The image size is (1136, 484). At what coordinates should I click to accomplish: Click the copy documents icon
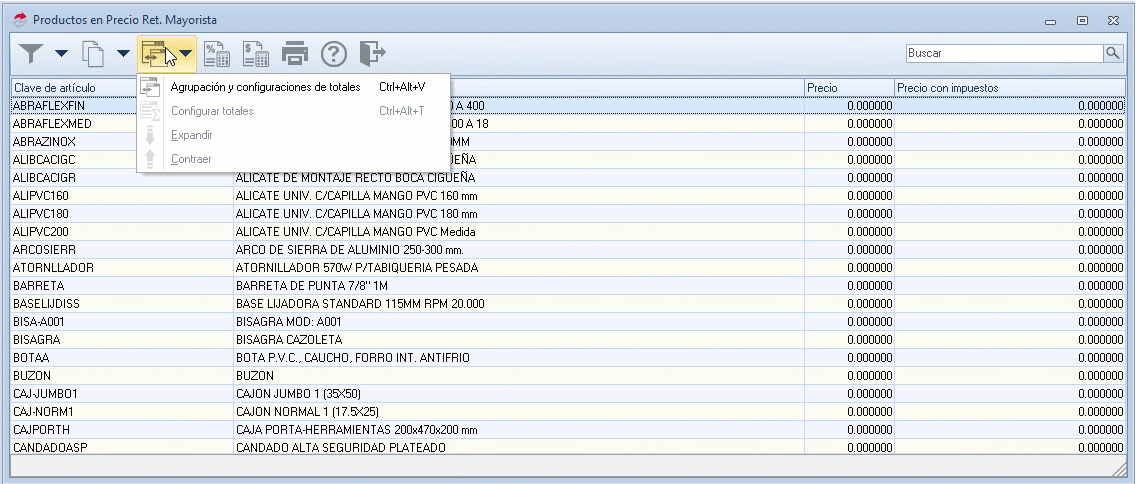(x=93, y=52)
